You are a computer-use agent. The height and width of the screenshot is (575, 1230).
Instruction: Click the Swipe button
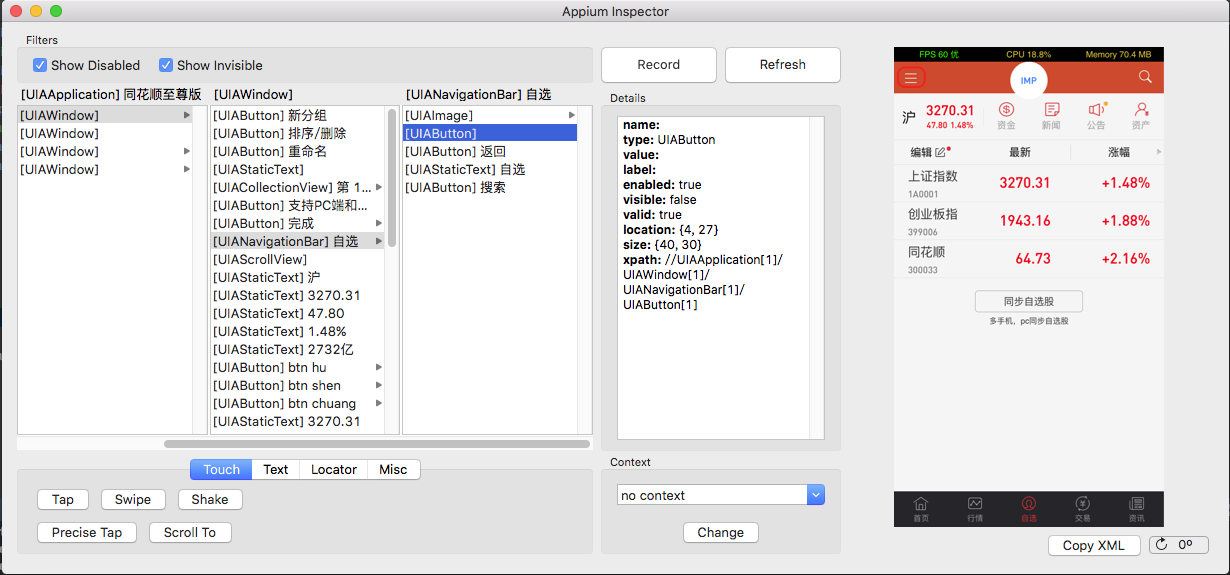point(133,499)
